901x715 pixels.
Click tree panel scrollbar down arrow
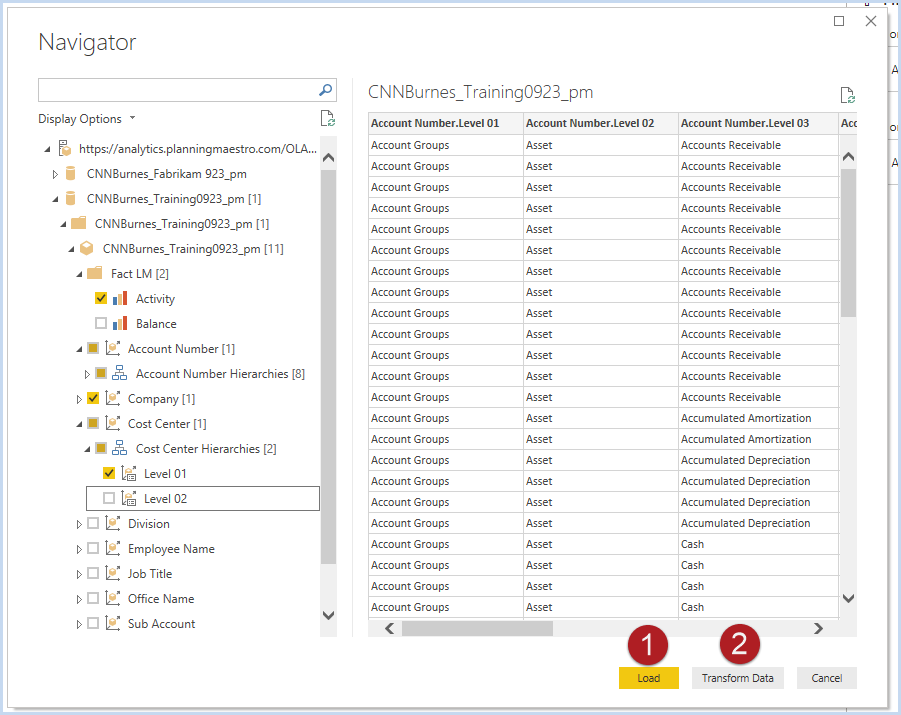328,616
